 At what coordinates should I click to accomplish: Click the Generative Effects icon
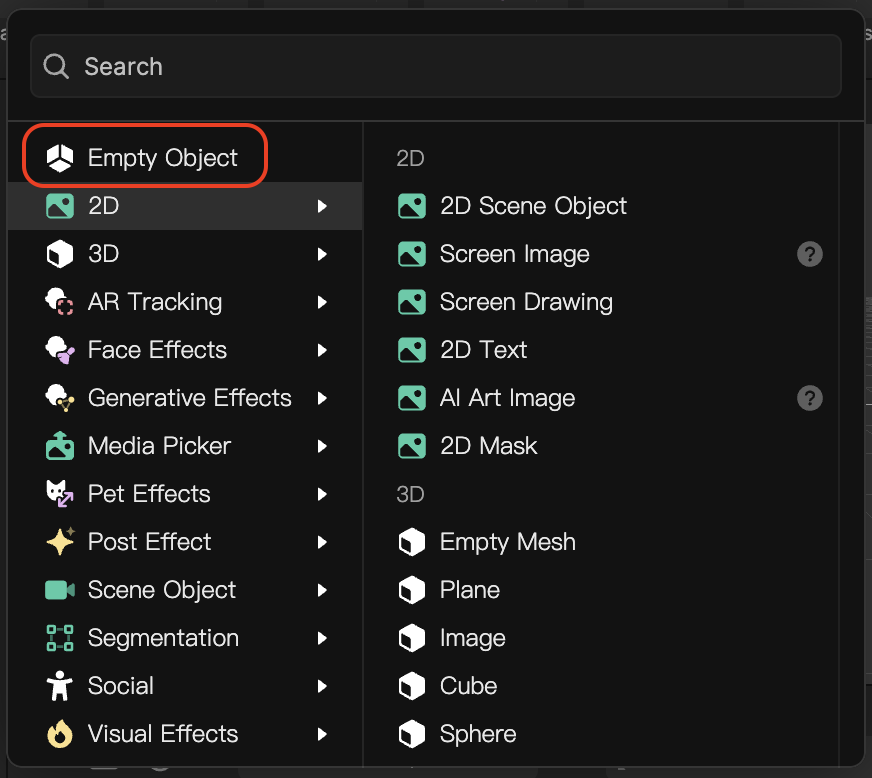pyautogui.click(x=60, y=398)
